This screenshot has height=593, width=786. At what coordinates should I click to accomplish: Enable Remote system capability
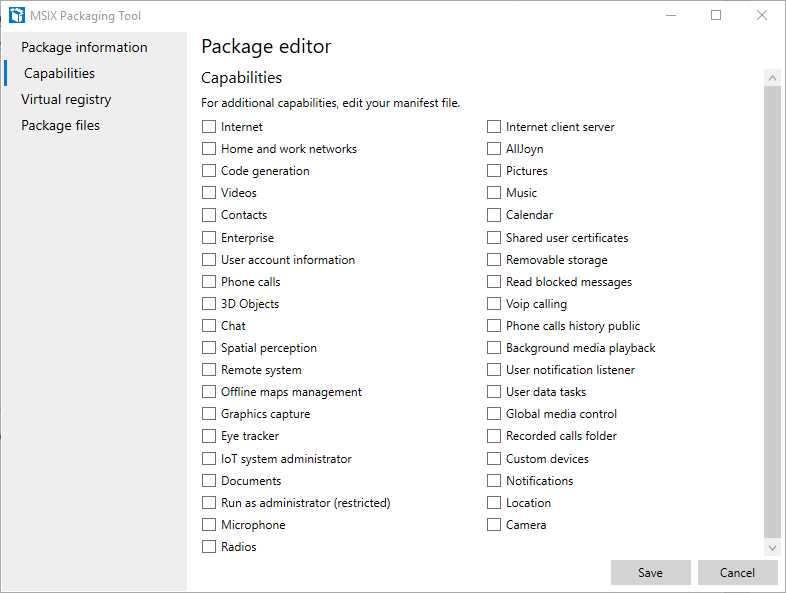coord(209,369)
